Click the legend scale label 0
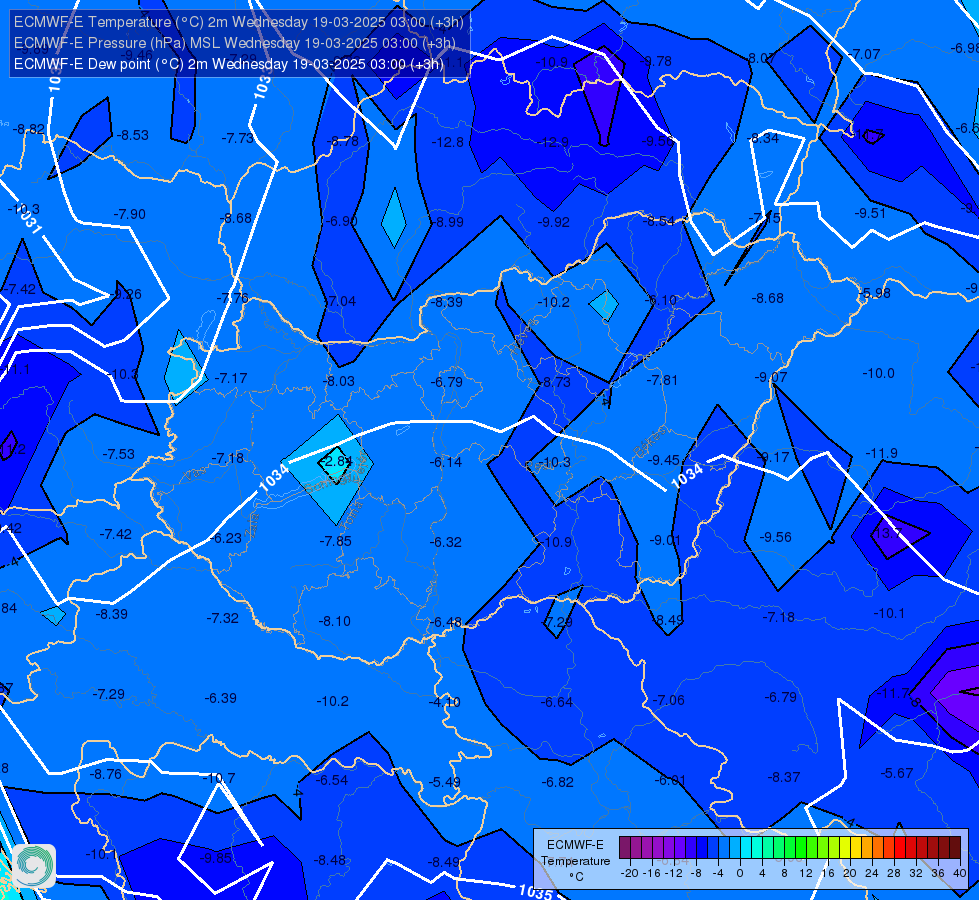This screenshot has width=979, height=900. click(740, 873)
